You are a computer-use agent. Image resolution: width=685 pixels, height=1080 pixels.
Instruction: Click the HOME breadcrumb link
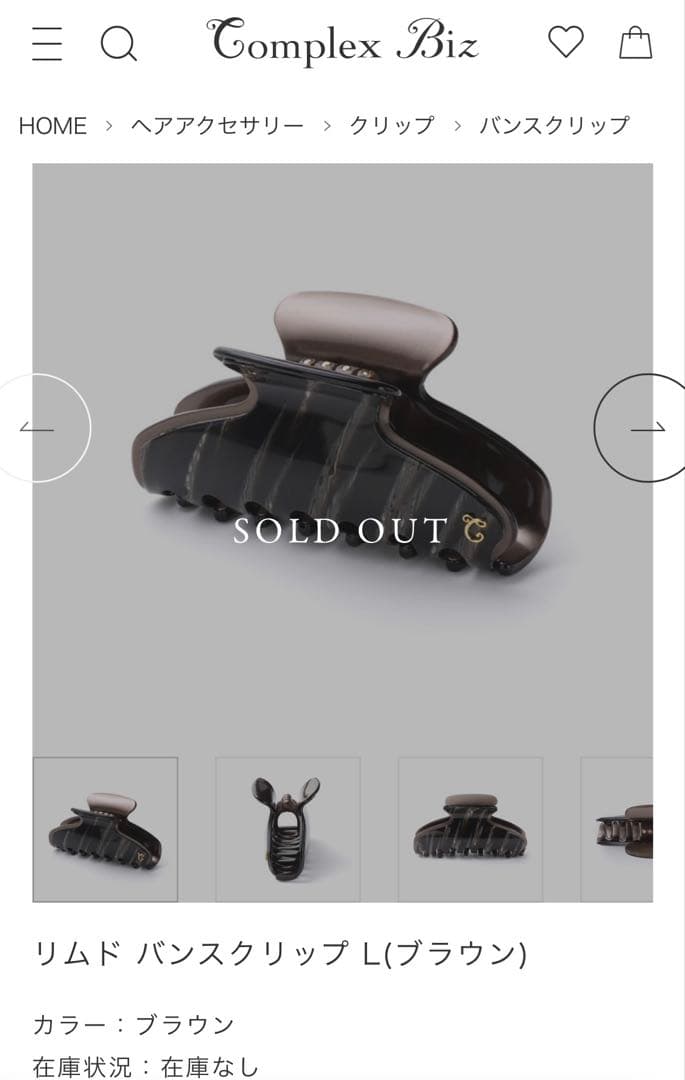[x=52, y=126]
